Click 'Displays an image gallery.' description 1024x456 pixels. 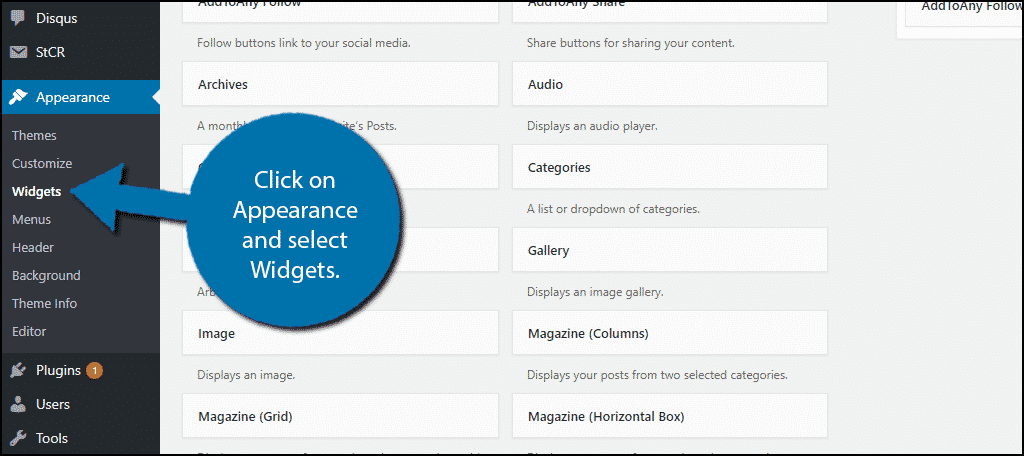tap(595, 293)
